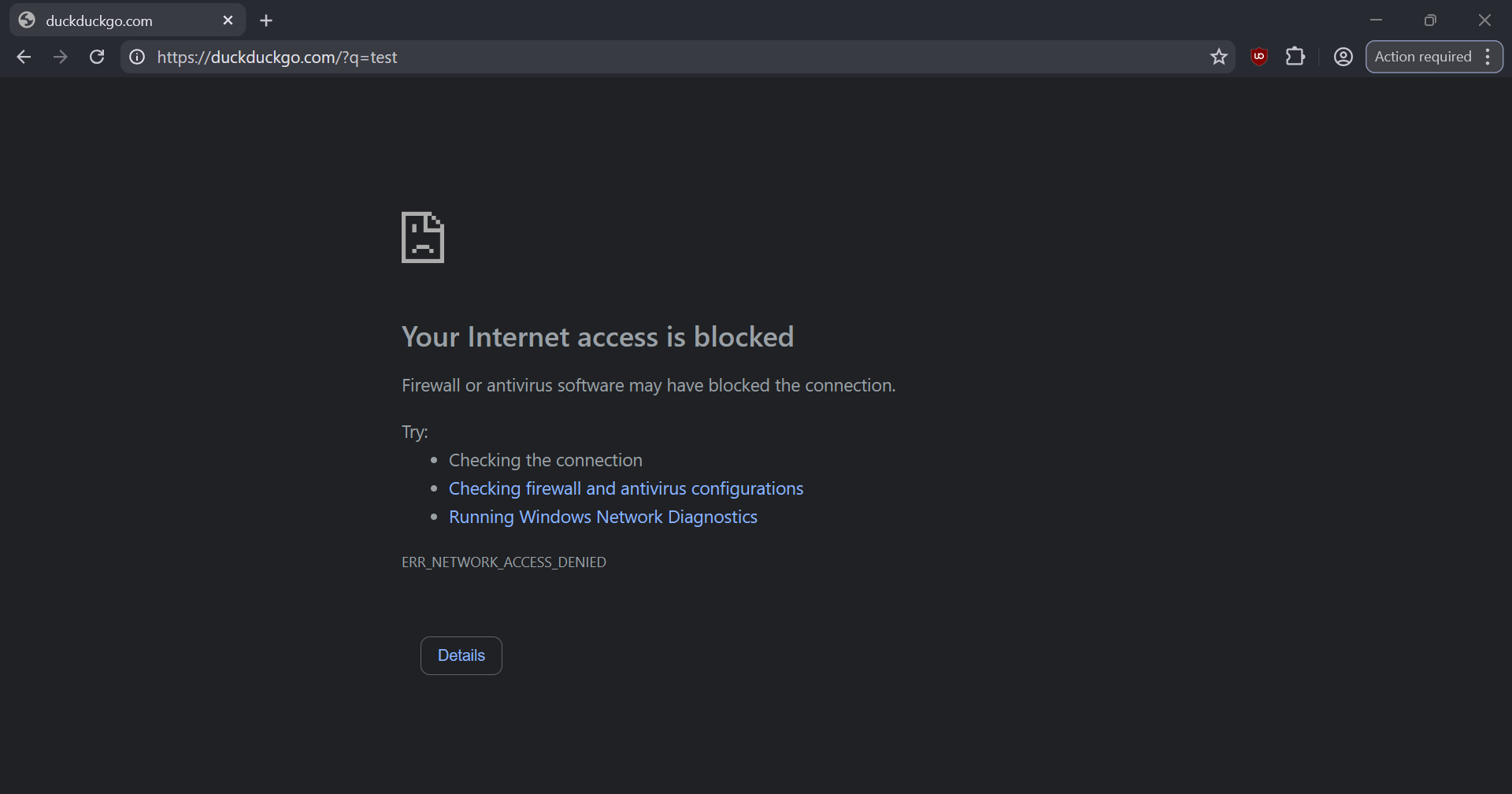This screenshot has height=794, width=1512.
Task: Open the uBlock Origin extension
Action: pyautogui.click(x=1259, y=57)
